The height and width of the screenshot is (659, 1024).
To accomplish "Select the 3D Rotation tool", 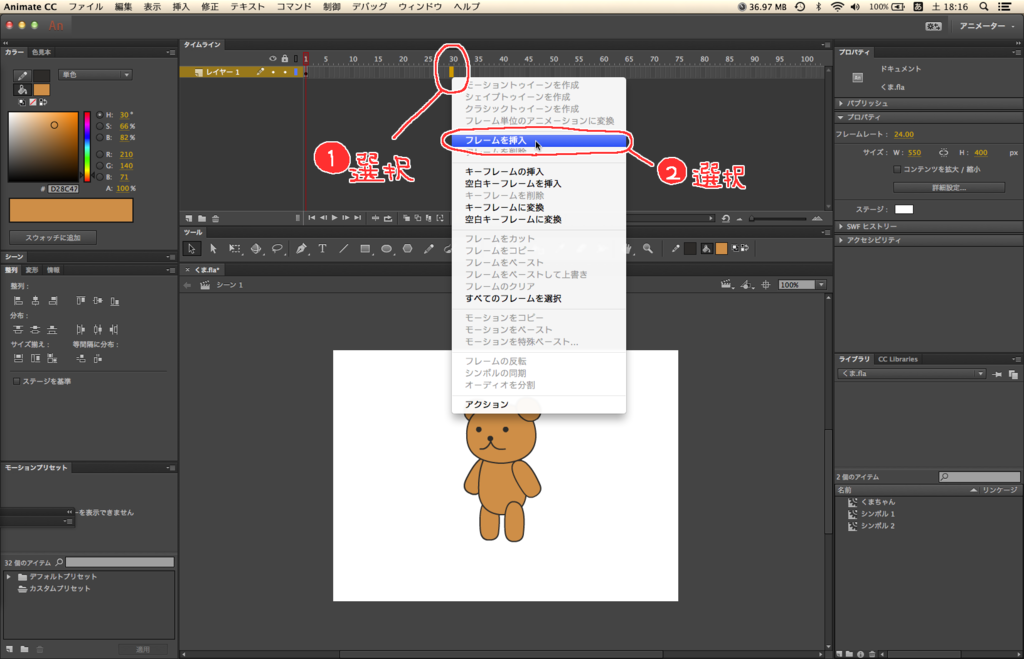I will pyautogui.click(x=256, y=249).
